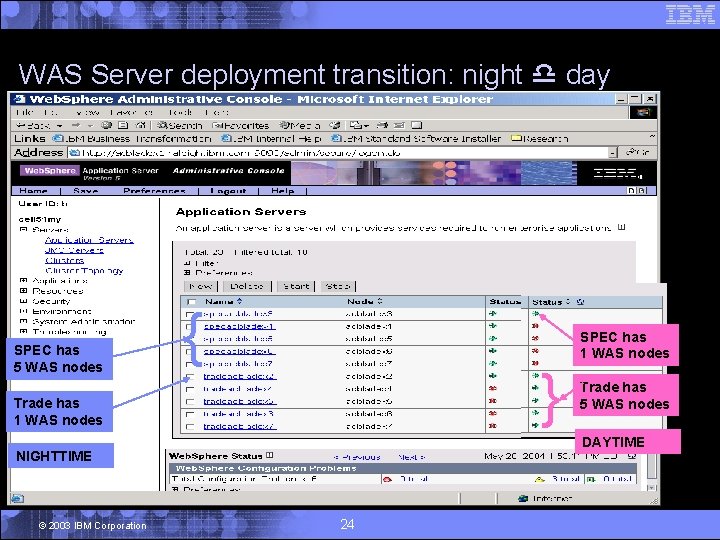The height and width of the screenshot is (540, 720).
Task: Click help icon after Application Servers description
Action: [621, 227]
